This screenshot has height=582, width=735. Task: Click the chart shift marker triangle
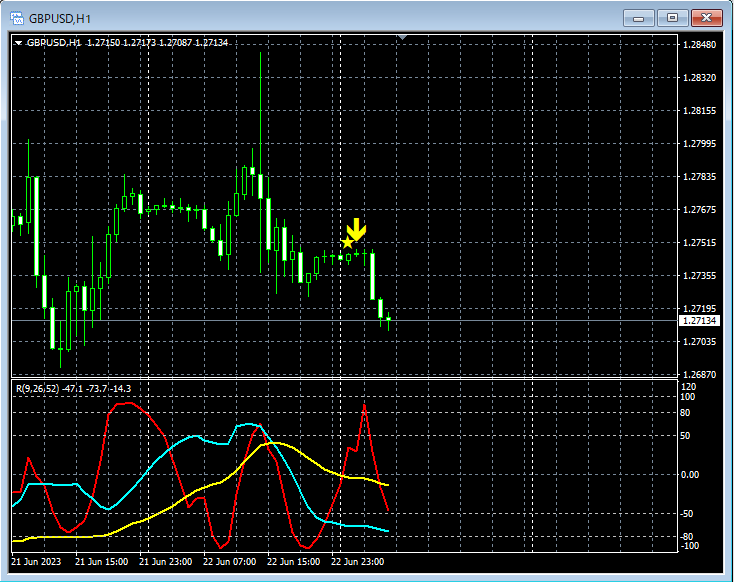402,37
